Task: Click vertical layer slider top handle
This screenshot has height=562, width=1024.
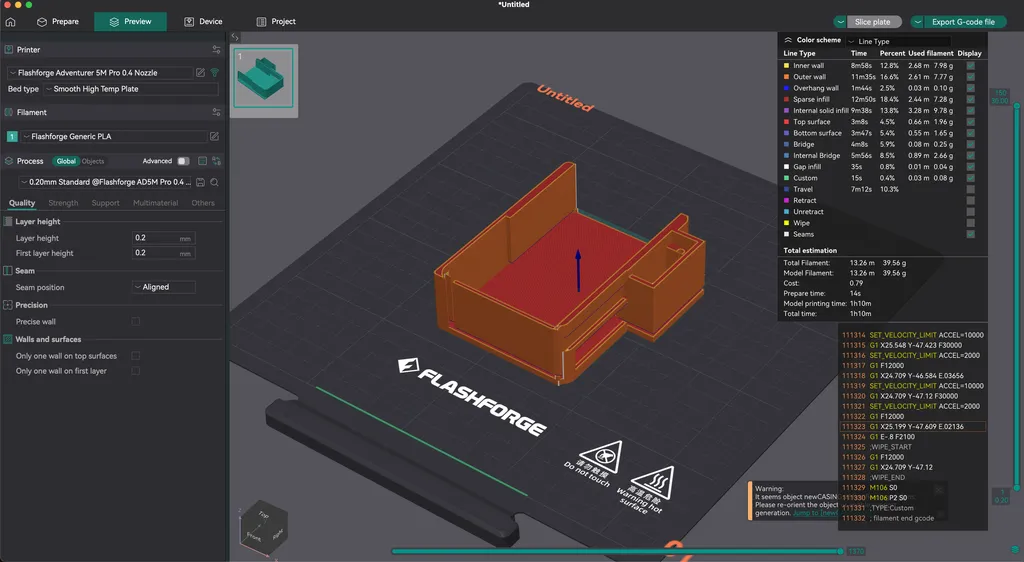Action: coord(1016,104)
